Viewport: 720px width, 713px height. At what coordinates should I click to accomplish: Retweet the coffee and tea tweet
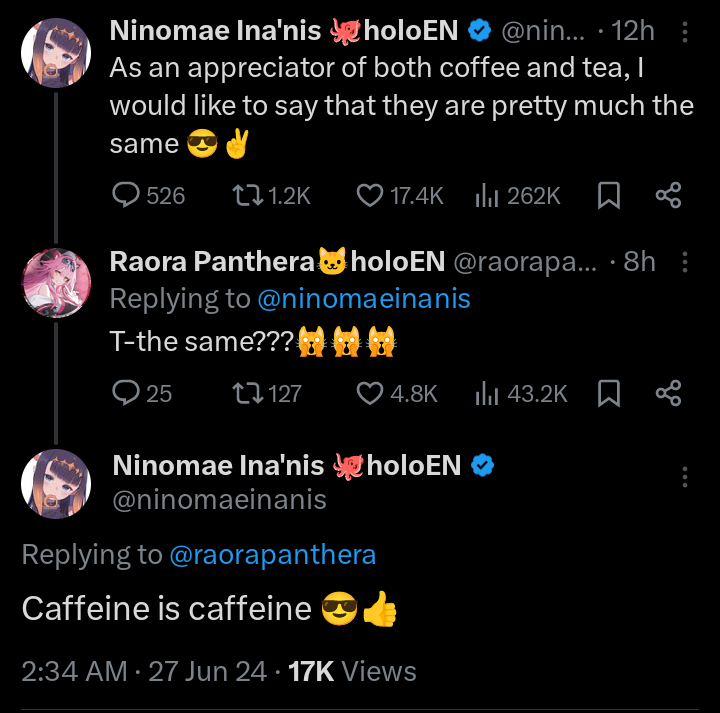244,196
